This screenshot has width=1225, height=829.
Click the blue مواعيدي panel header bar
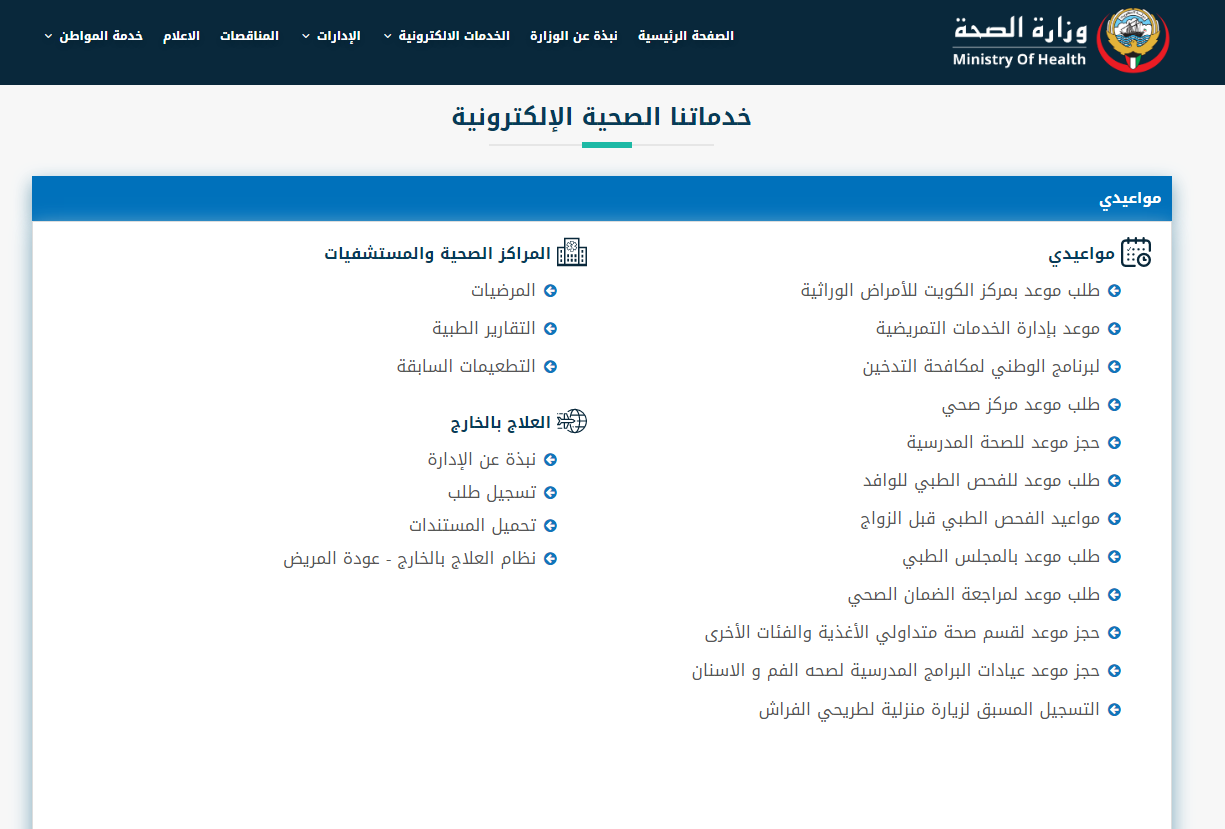tap(601, 198)
